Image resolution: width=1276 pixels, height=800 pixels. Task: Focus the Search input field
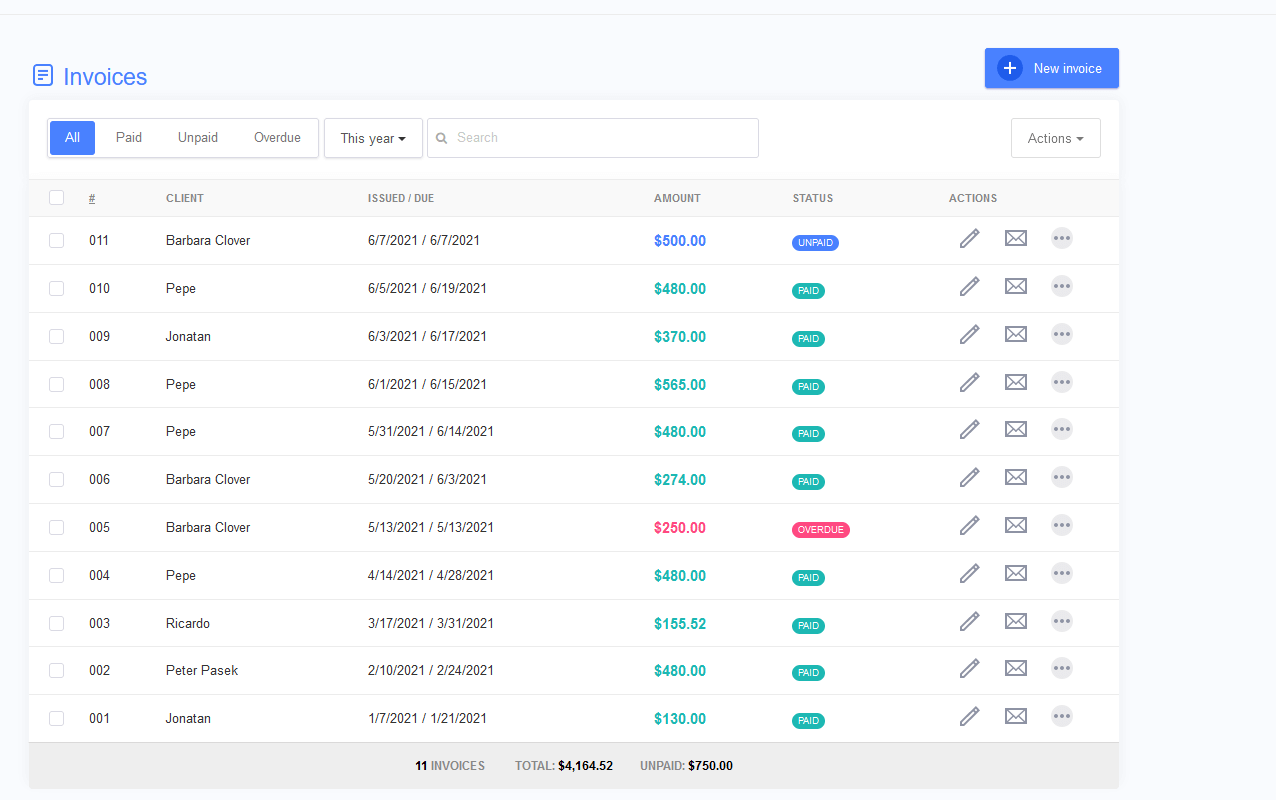(x=593, y=138)
